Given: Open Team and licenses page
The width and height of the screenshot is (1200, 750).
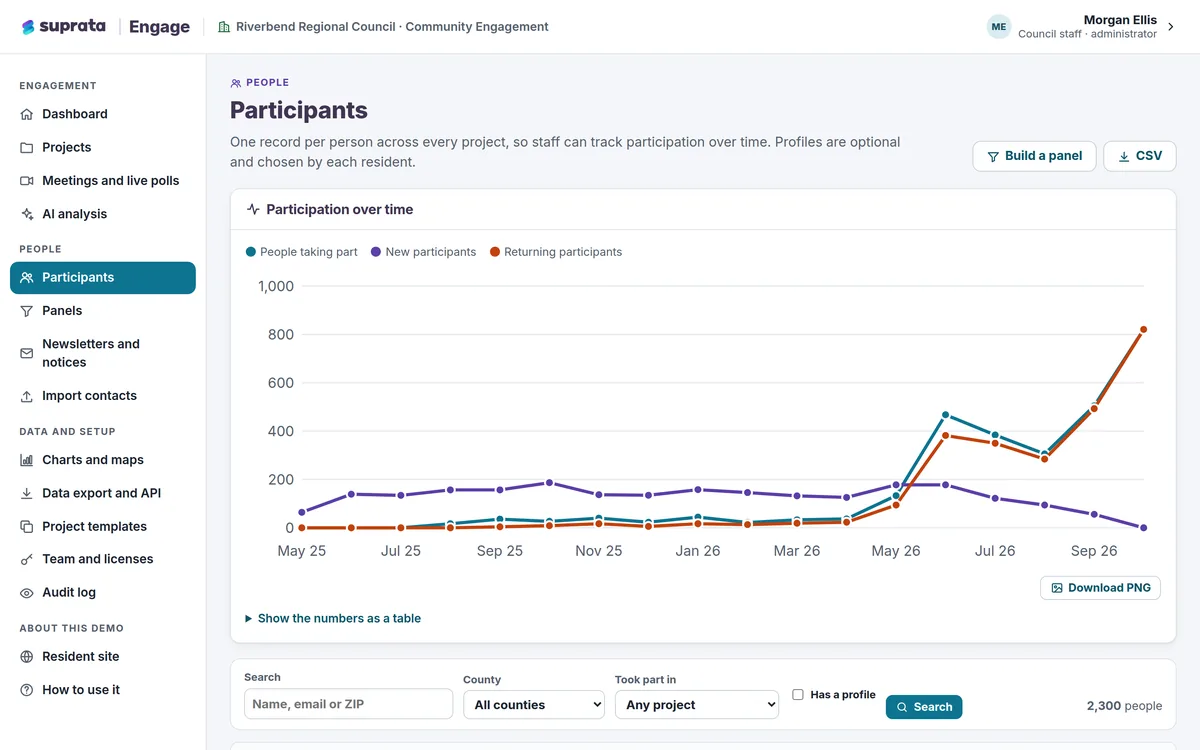Looking at the screenshot, I should (103, 559).
